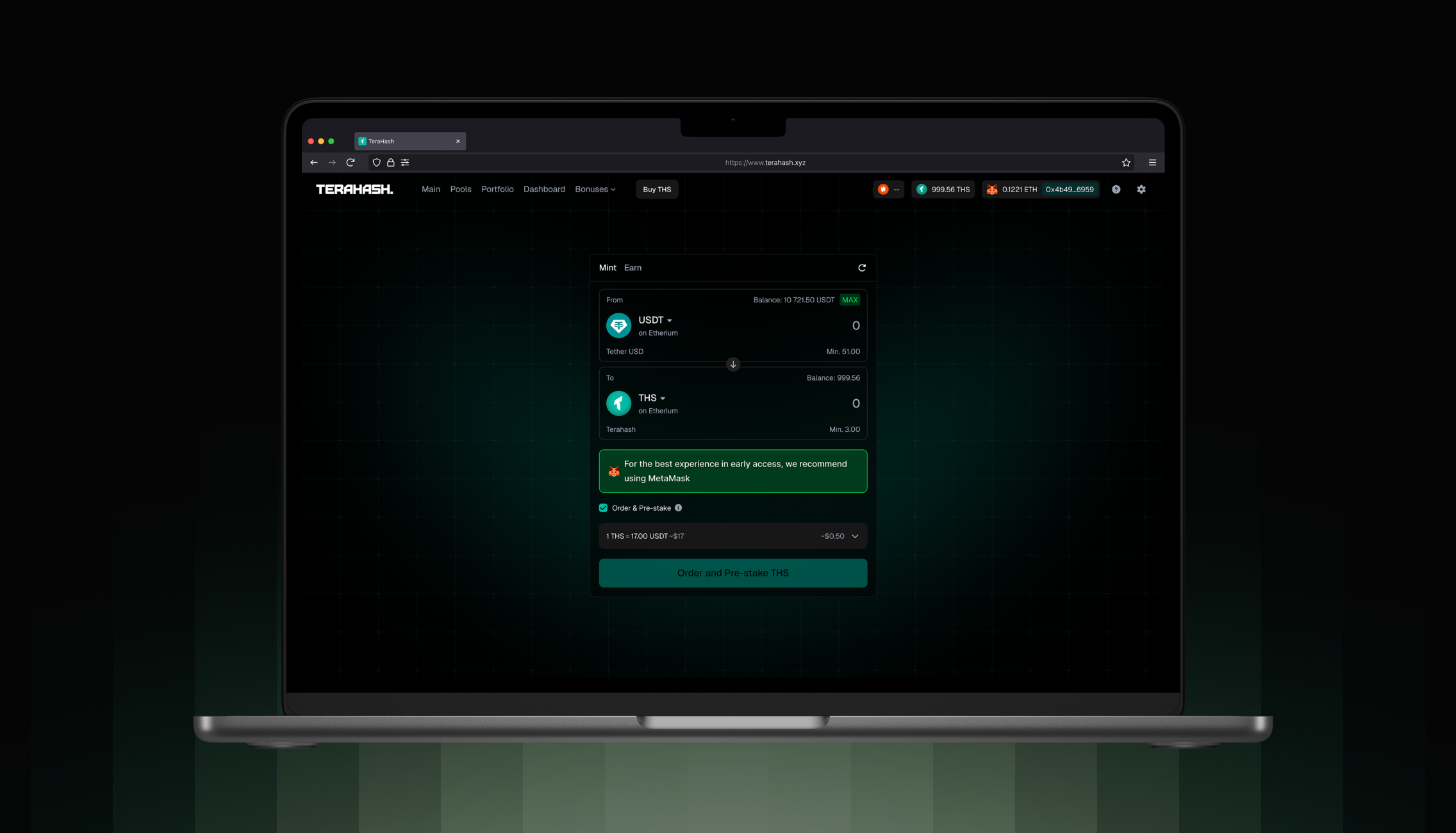Go back with the browser back arrow
The width and height of the screenshot is (1456, 833).
point(314,163)
